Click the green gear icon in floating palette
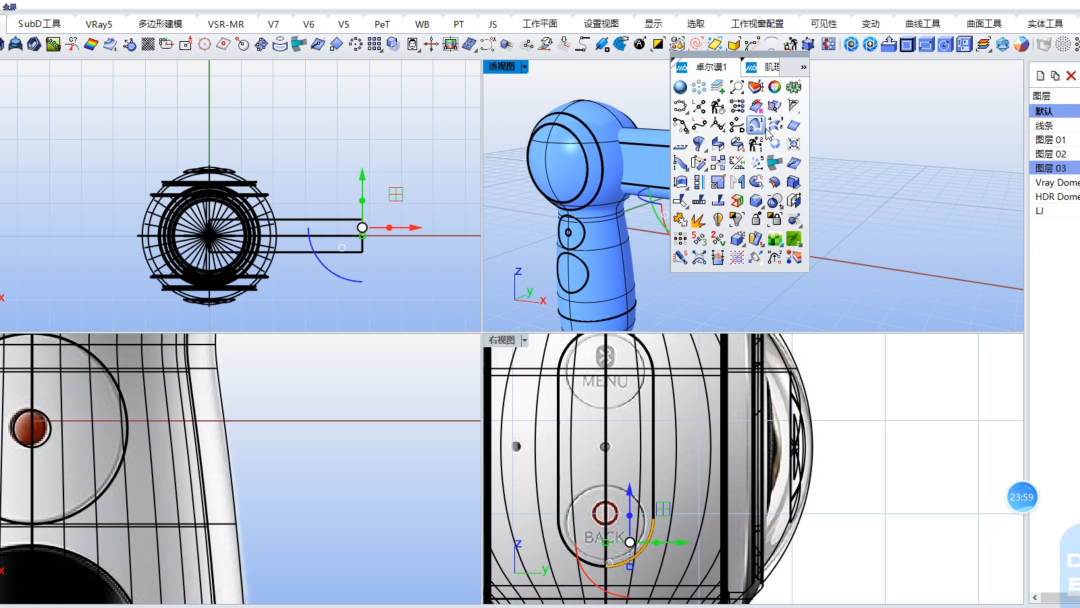The width and height of the screenshot is (1080, 608). [x=793, y=87]
